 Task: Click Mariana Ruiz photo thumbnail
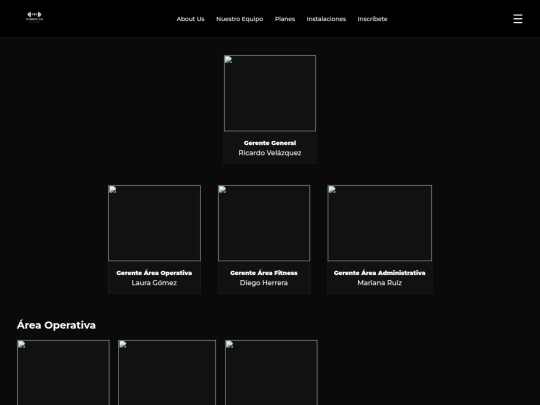380,223
